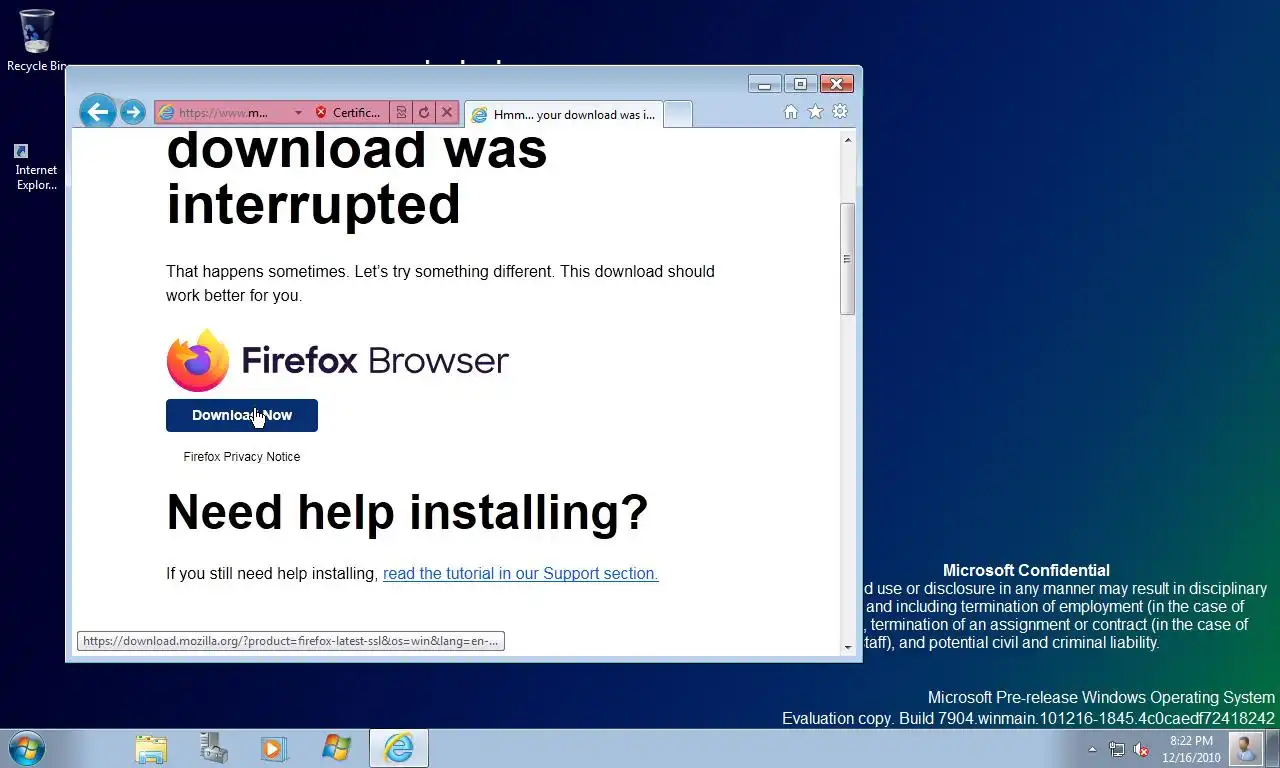This screenshot has height=768, width=1280.
Task: Open Windows Explorer from the taskbar
Action: pyautogui.click(x=151, y=748)
